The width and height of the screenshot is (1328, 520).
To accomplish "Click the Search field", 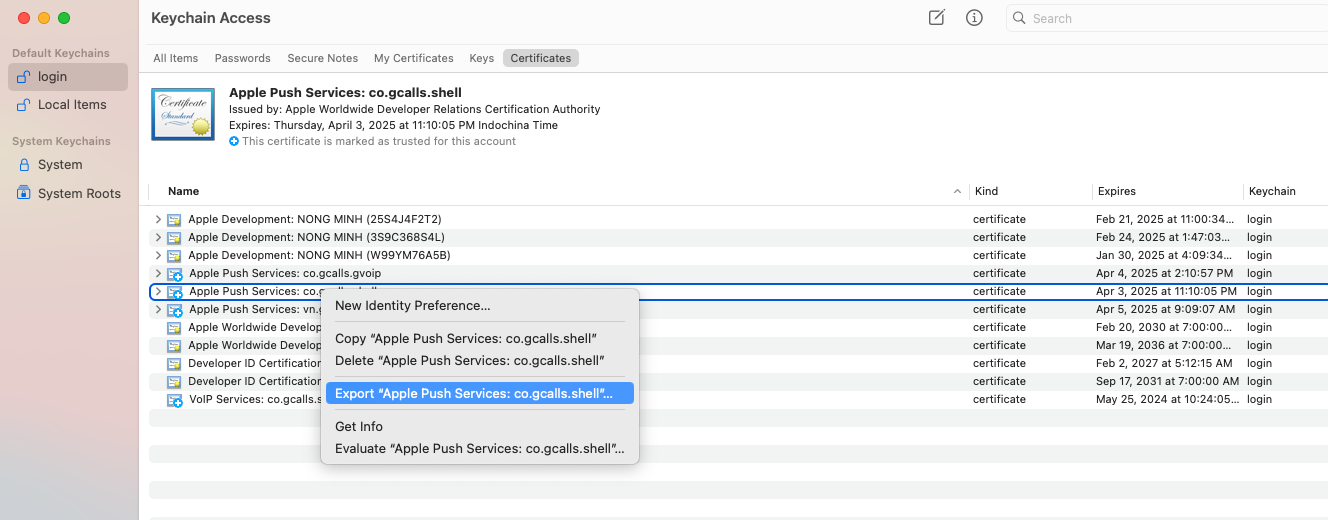I will (1170, 18).
